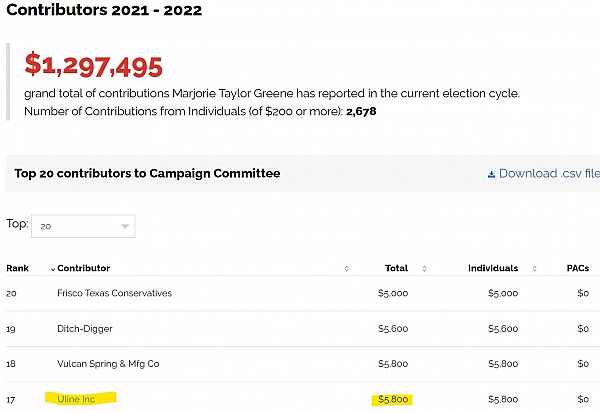
Task: Click sort icon left of PACs header
Action: point(535,269)
